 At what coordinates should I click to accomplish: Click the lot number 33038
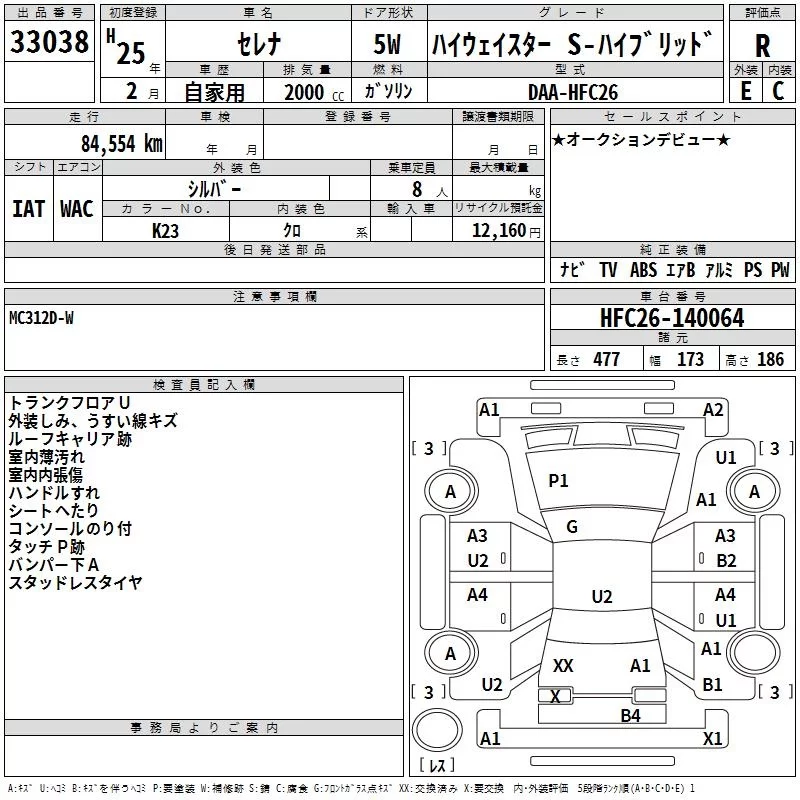coord(49,42)
